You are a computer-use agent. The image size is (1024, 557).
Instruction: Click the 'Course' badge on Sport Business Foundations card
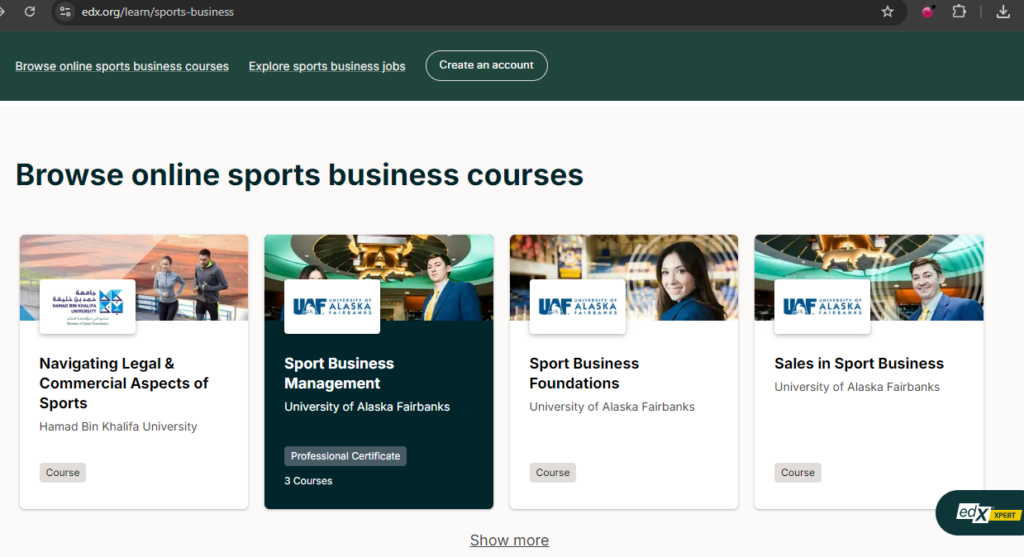552,472
